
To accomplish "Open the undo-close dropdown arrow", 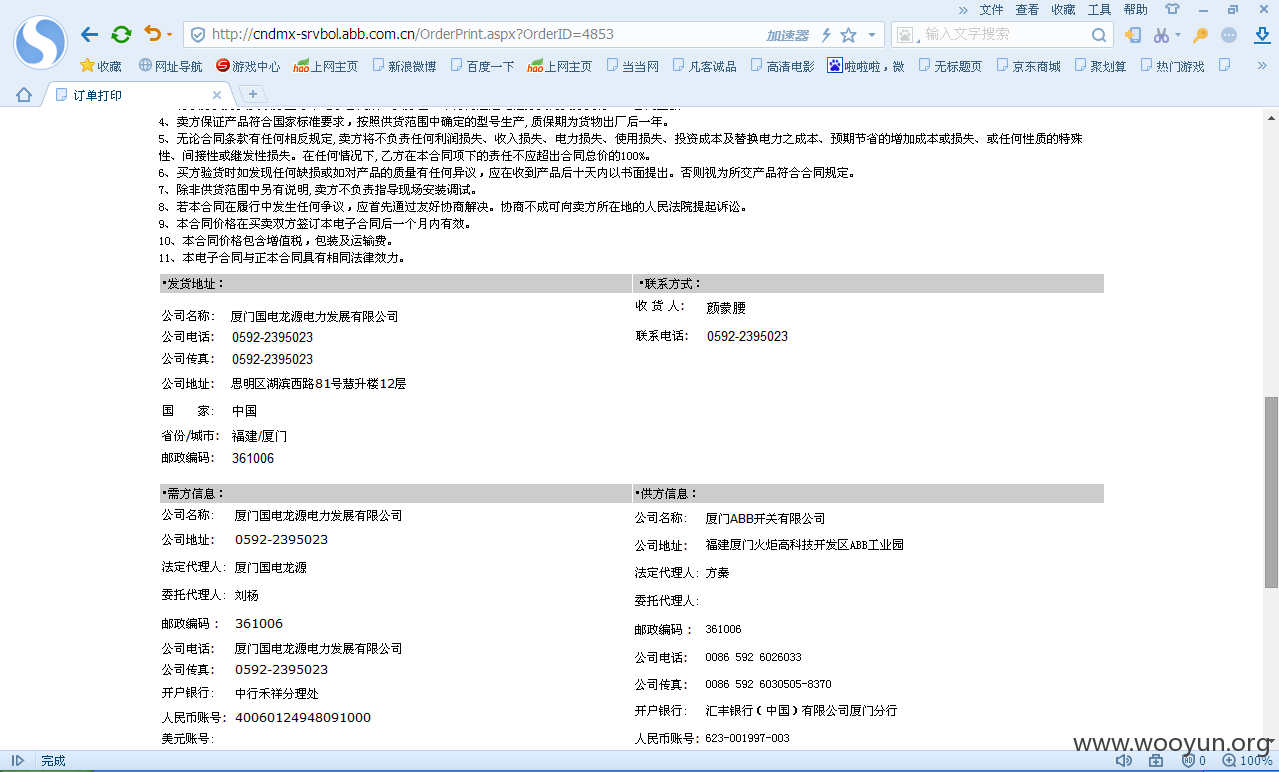I will [x=169, y=35].
